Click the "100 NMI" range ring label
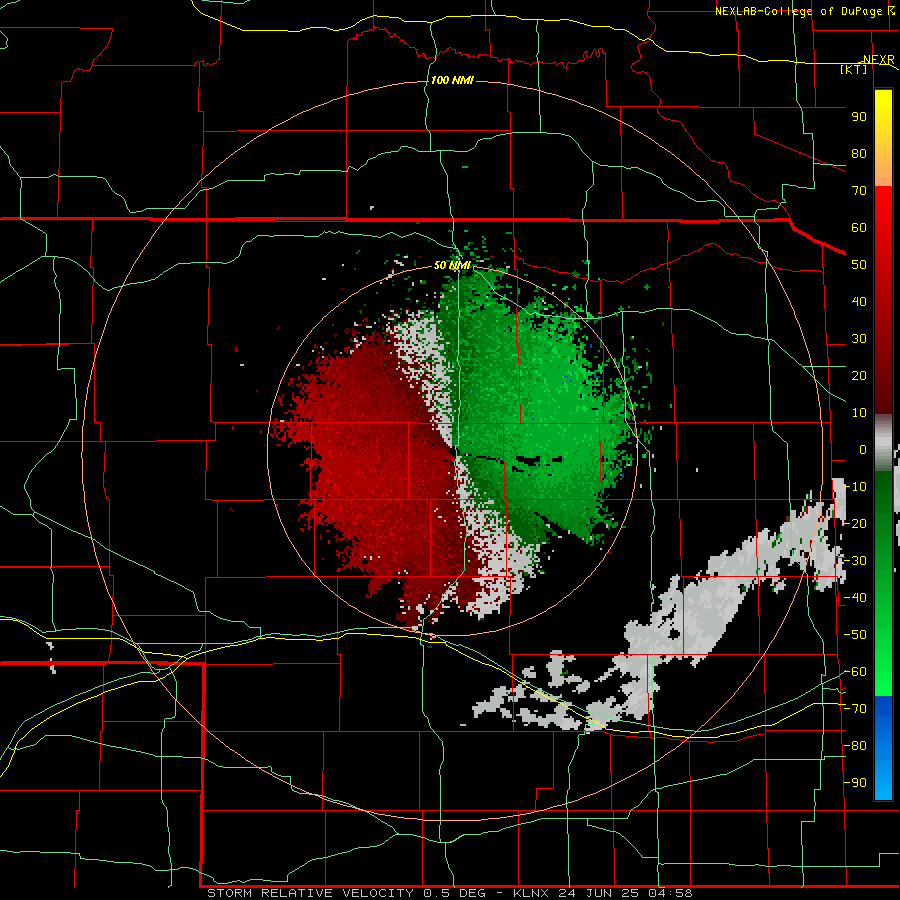Image resolution: width=900 pixels, height=900 pixels. coord(452,80)
